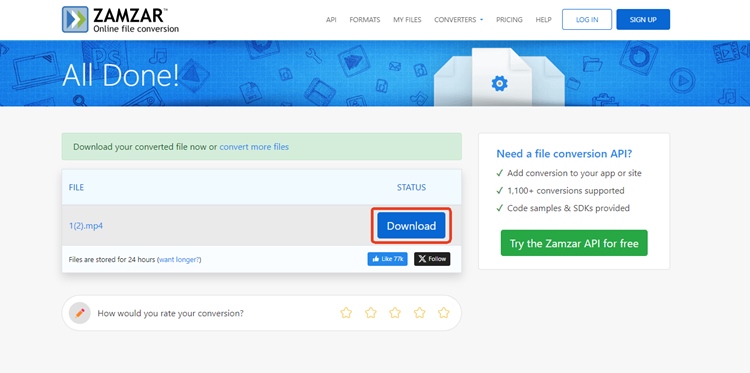Viewport: 750px width, 373px height.
Task: Go to MY FILES
Action: click(407, 20)
